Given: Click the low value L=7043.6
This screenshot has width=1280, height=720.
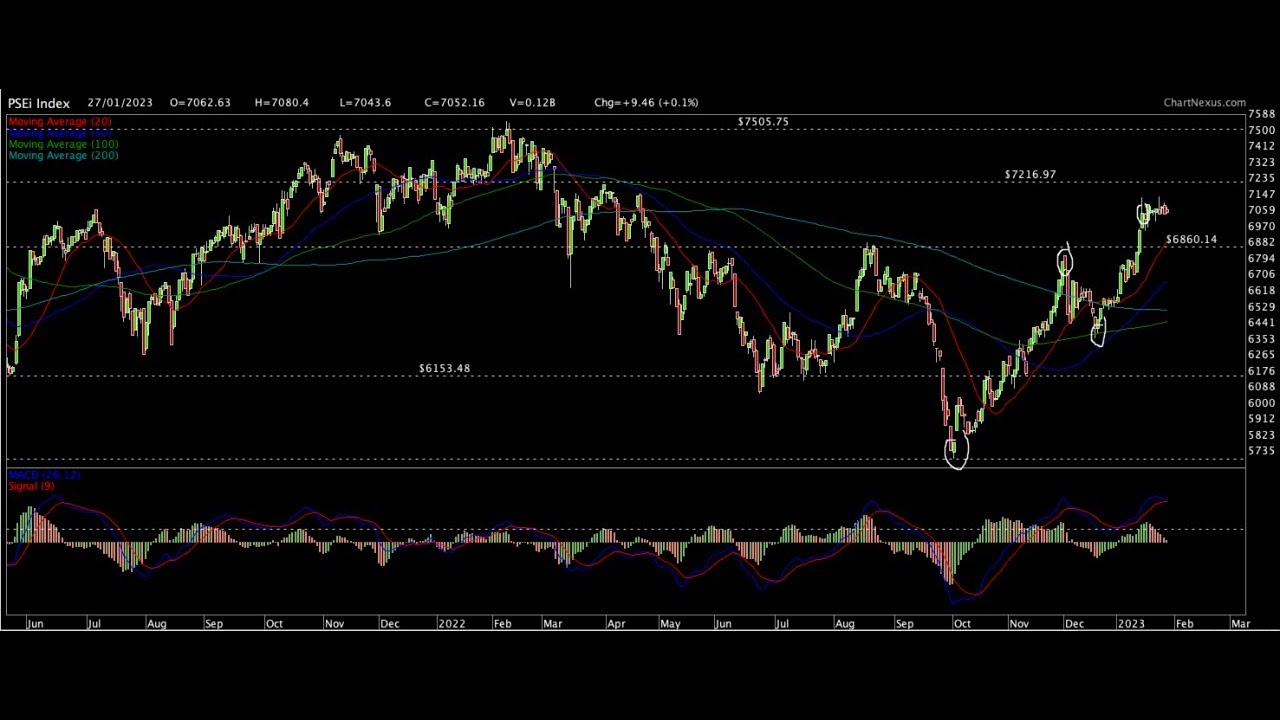Looking at the screenshot, I should pyautogui.click(x=365, y=103).
